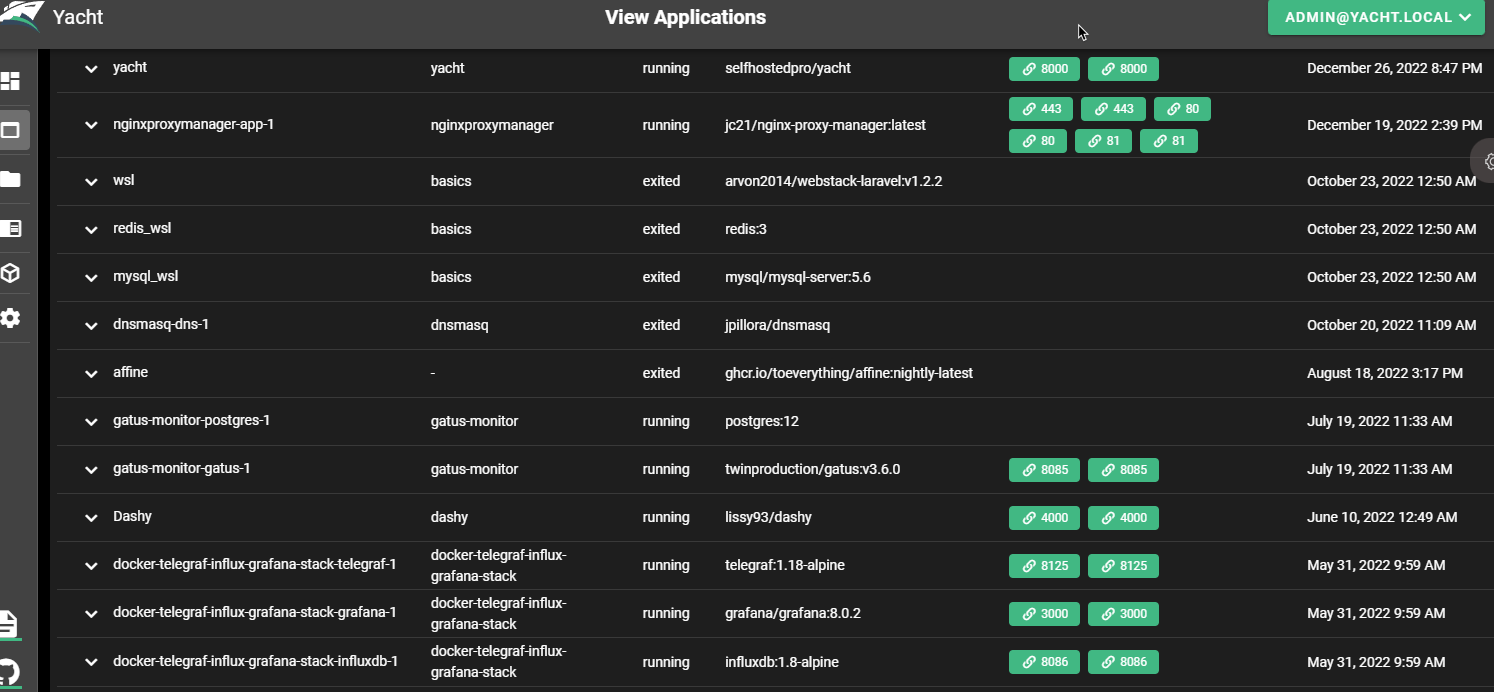Open the Dashboard icon in the sidebar
Screen dimensions: 1494x692
click(x=10, y=81)
